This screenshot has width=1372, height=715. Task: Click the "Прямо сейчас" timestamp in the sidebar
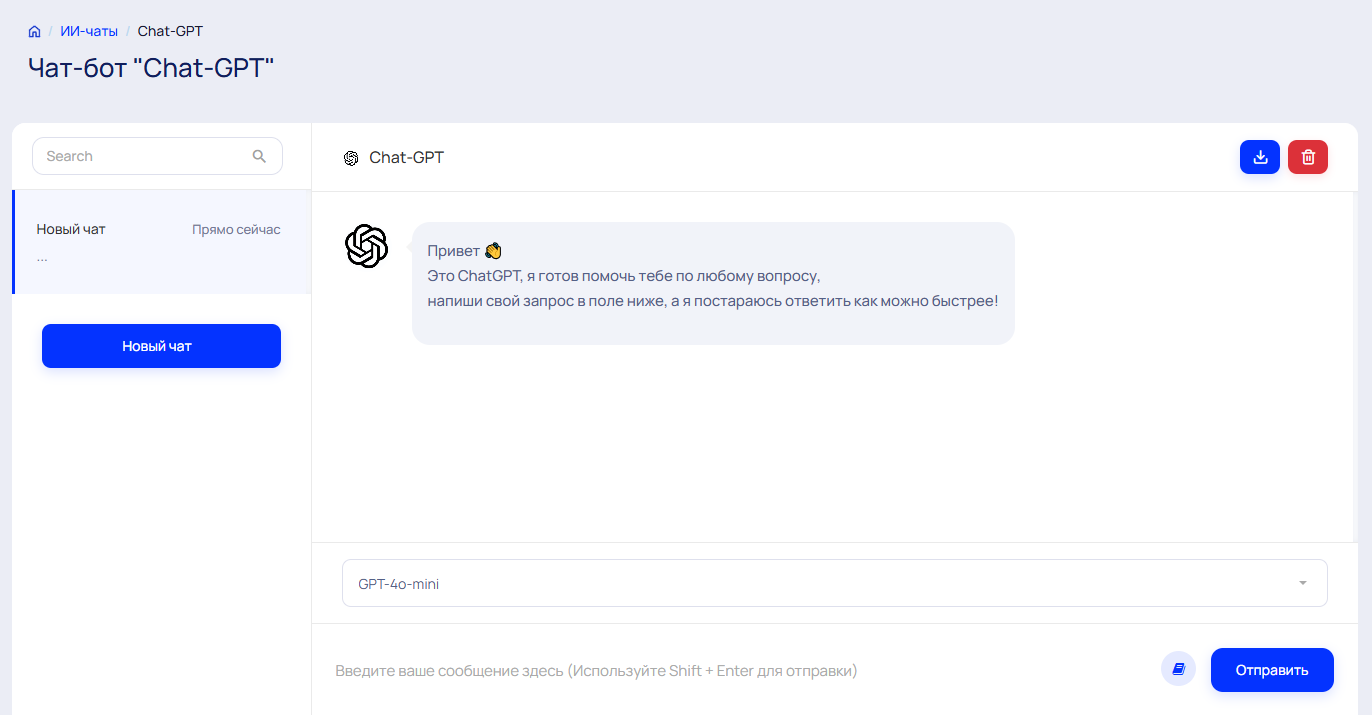pyautogui.click(x=236, y=230)
